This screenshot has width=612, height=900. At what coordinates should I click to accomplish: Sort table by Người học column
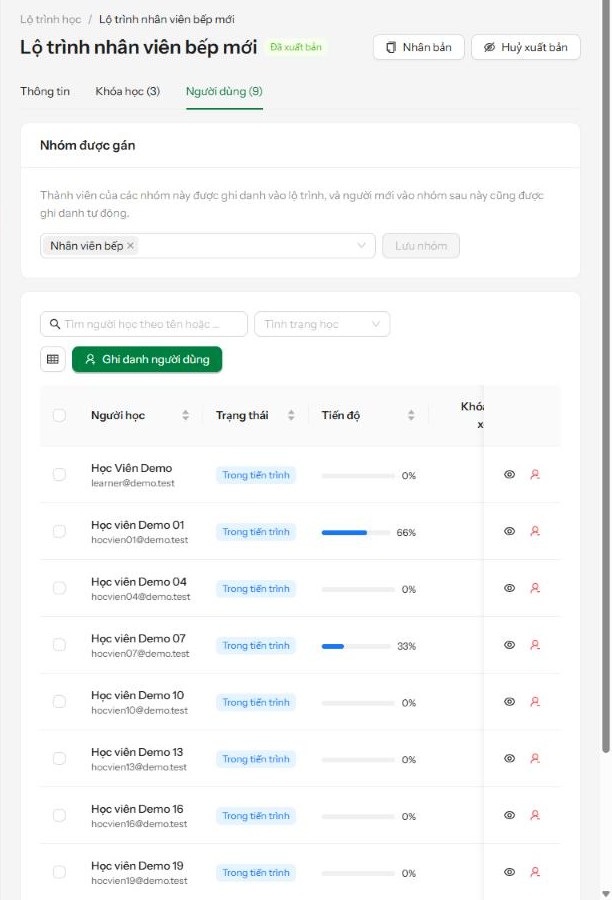coord(185,415)
